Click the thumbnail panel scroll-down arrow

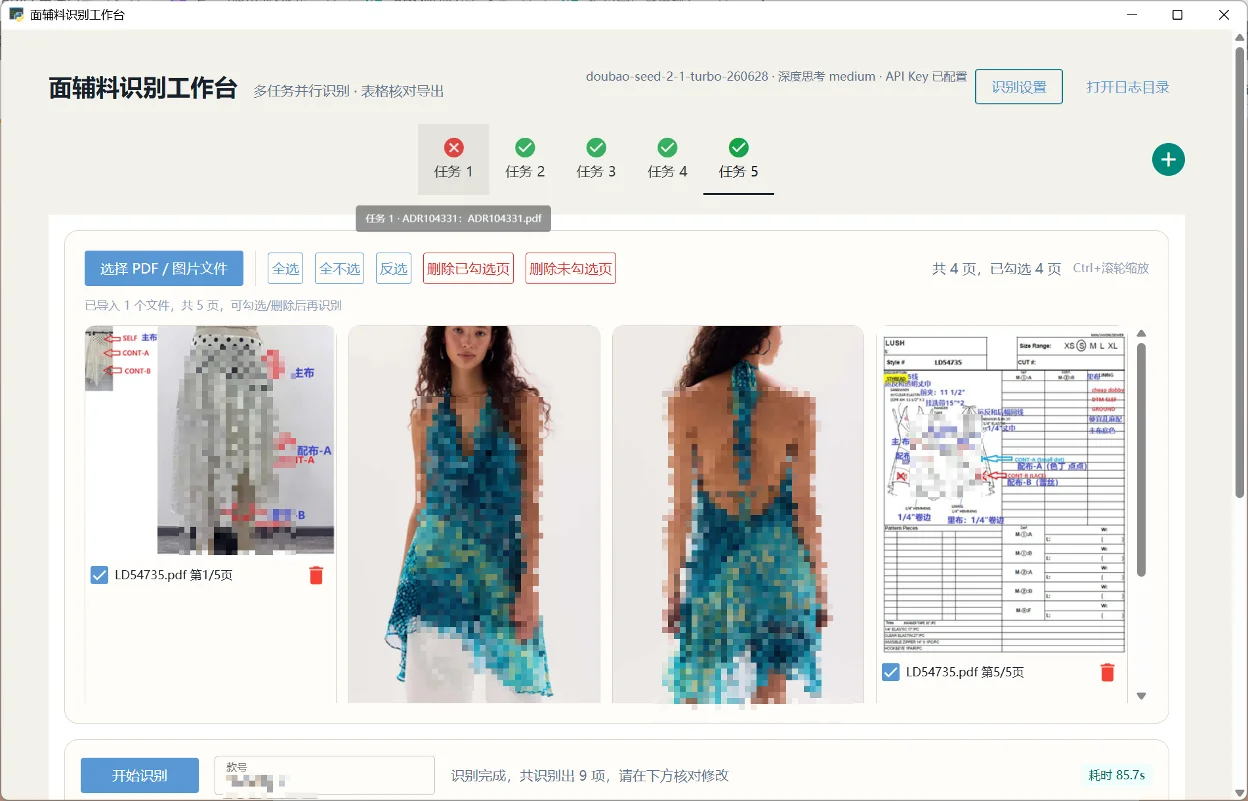(x=1141, y=696)
